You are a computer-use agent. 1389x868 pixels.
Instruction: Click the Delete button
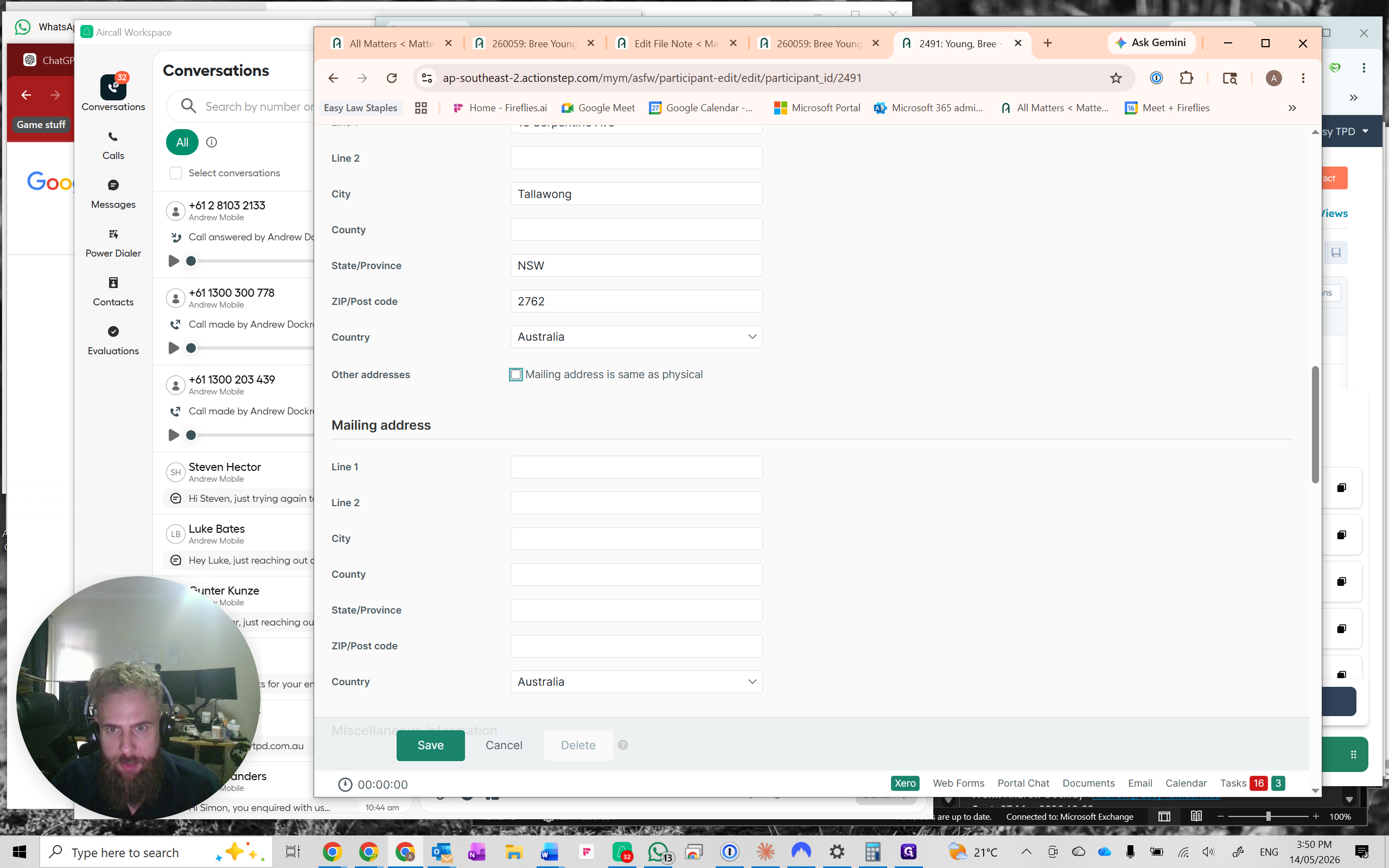578,745
